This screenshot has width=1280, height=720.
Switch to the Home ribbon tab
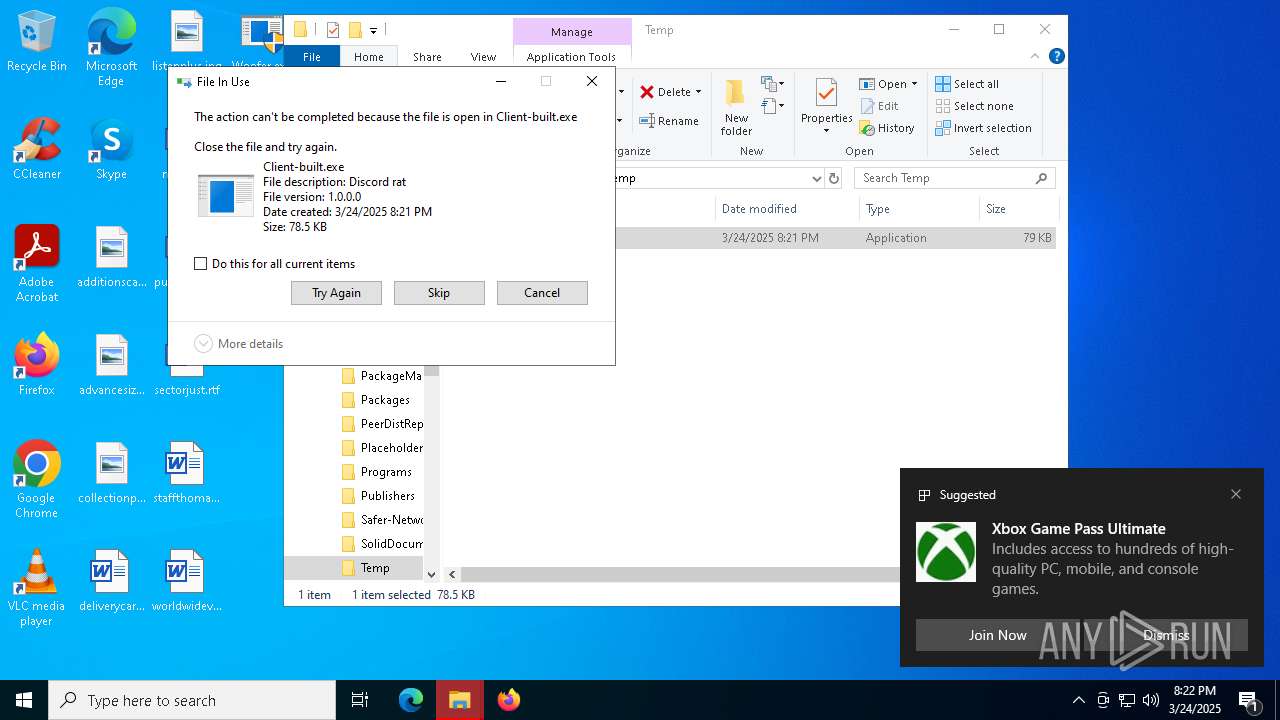[x=369, y=57]
